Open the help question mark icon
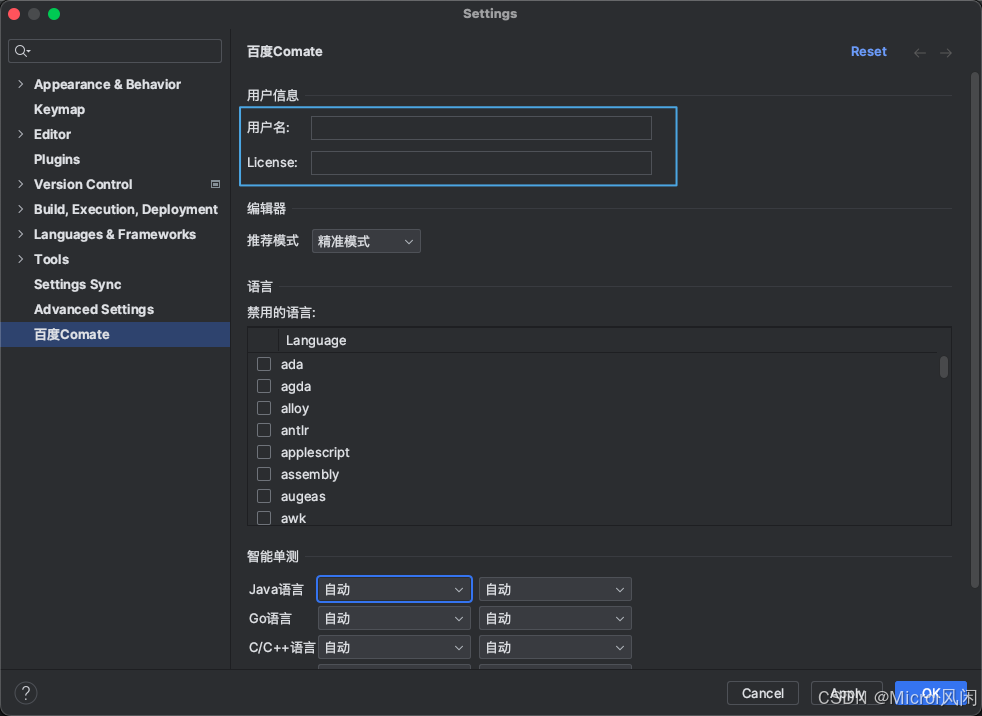Screen dimensions: 982x716 tap(26, 693)
